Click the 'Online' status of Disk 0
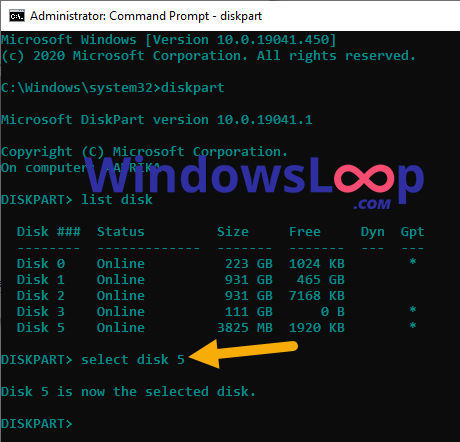Screen dimensions: 460x442 click(x=121, y=264)
